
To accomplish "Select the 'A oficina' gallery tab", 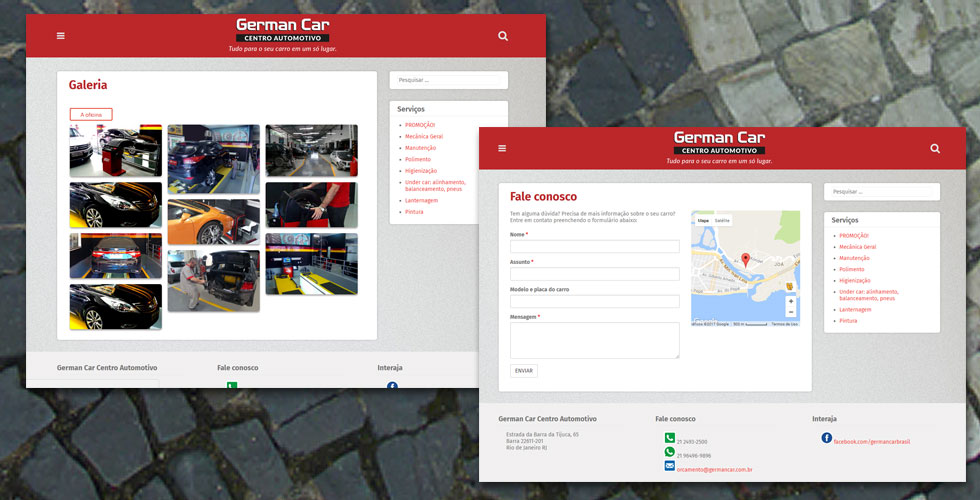I will pyautogui.click(x=91, y=114).
